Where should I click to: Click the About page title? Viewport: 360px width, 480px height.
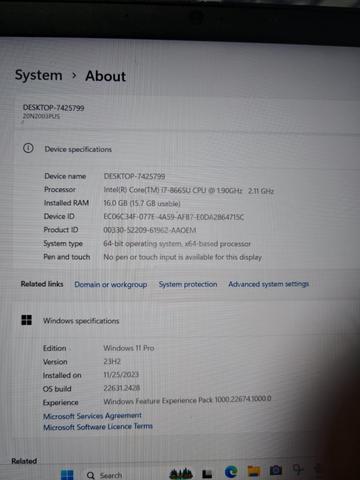[106, 76]
